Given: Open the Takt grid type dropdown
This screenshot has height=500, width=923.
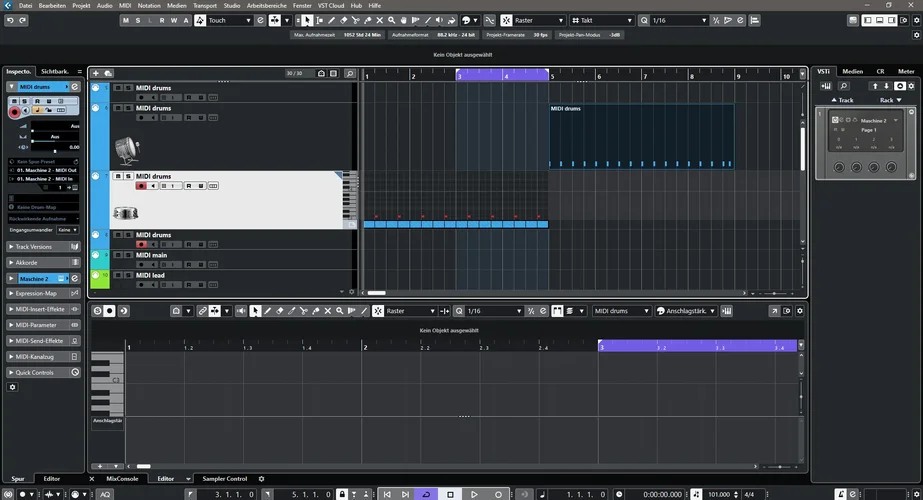Looking at the screenshot, I should (x=606, y=20).
